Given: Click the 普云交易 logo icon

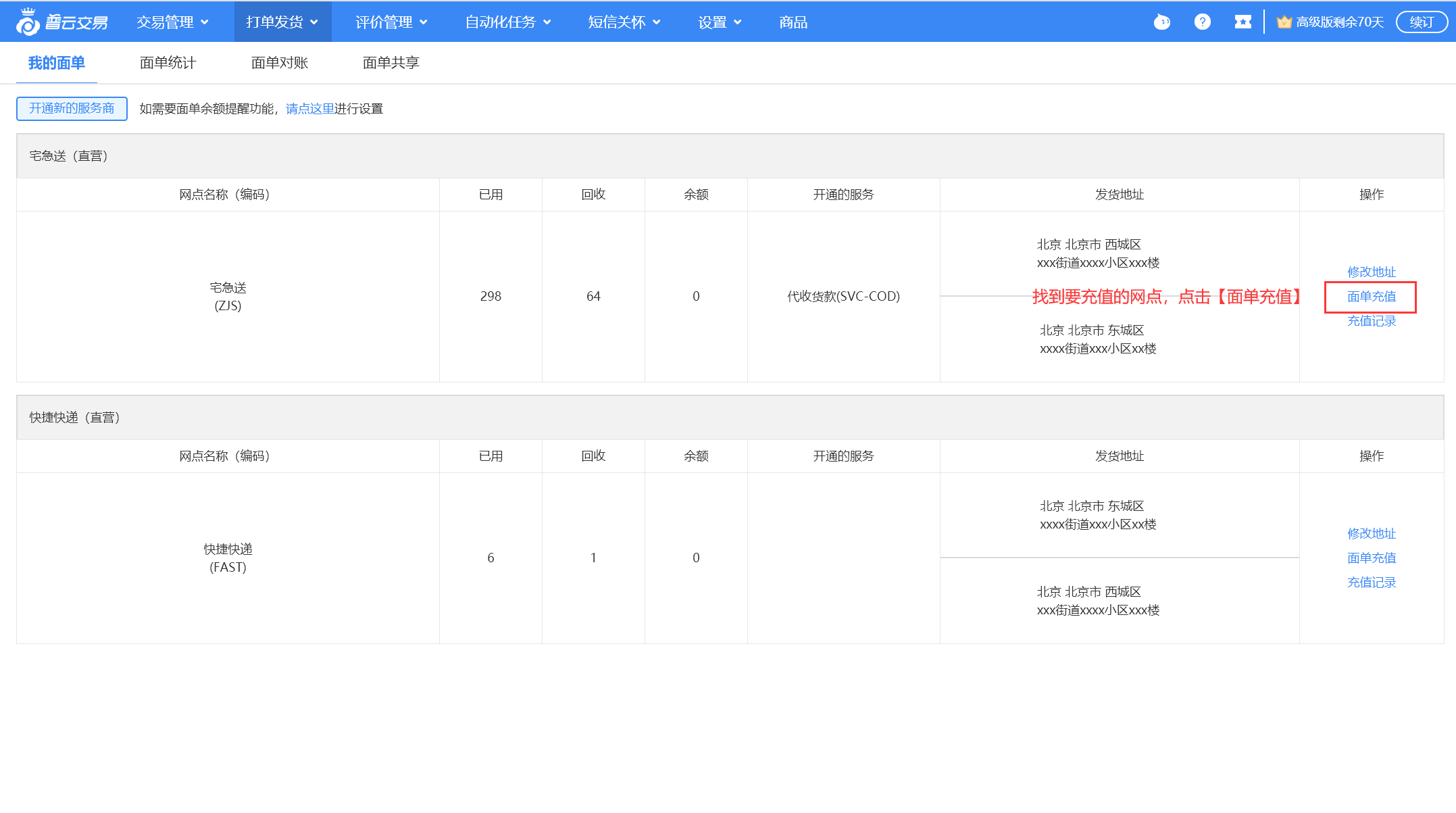Looking at the screenshot, I should (28, 22).
